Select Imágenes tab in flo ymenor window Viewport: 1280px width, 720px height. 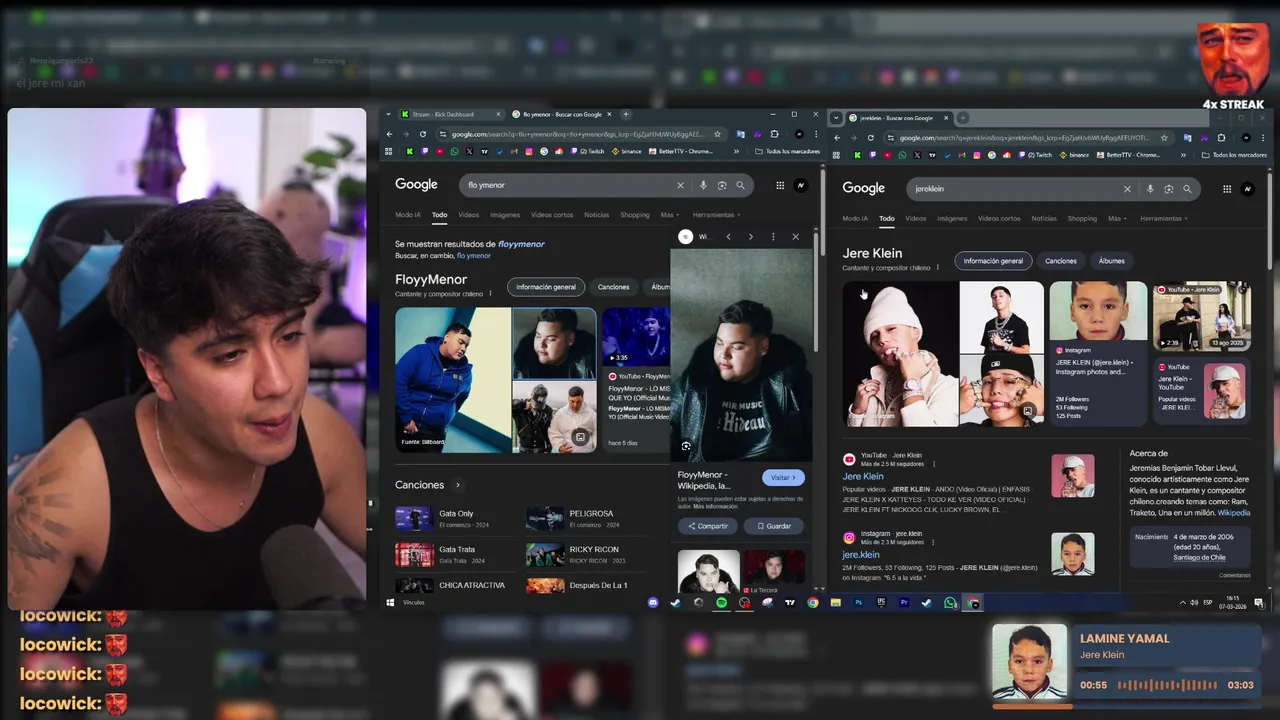pos(504,215)
